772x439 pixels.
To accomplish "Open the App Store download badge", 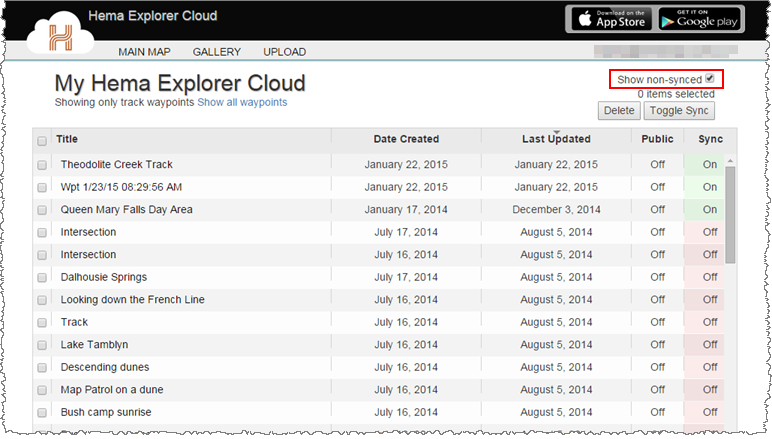I will coord(612,20).
